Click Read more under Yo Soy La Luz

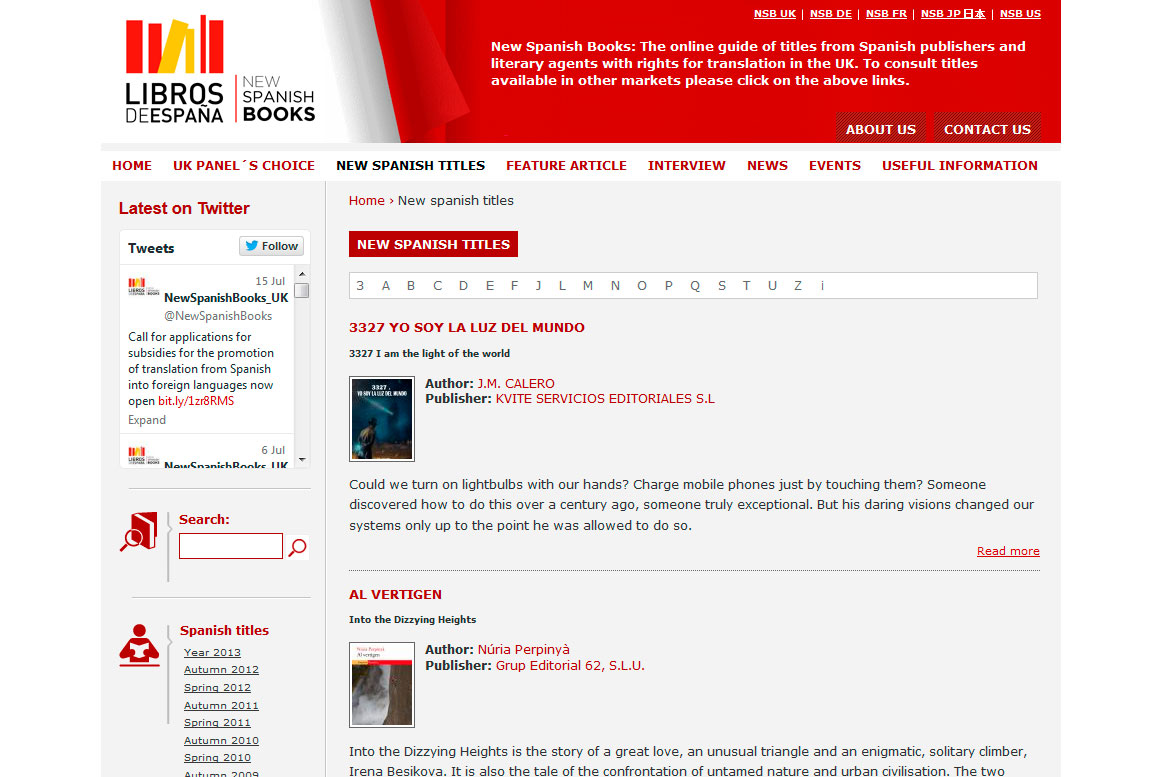point(1008,550)
